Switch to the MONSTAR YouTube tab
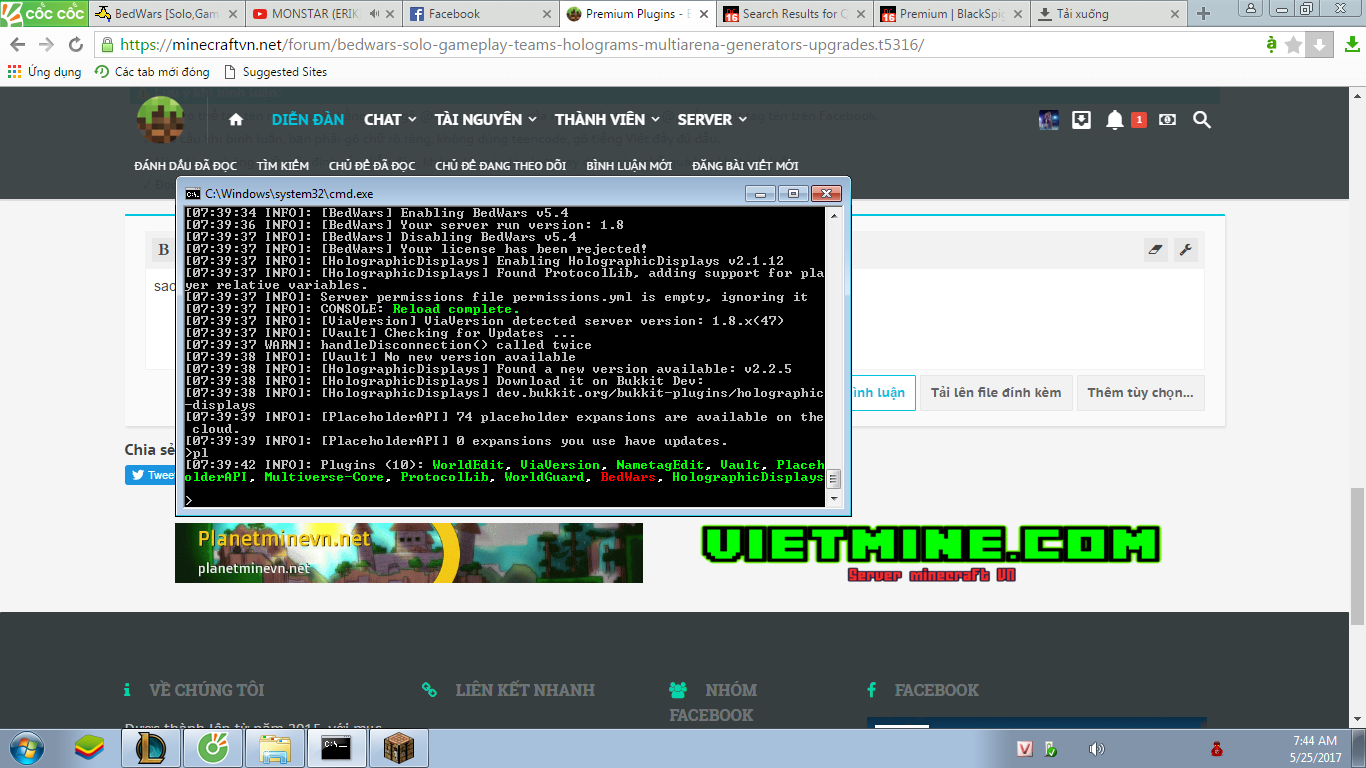This screenshot has width=1366, height=768. point(325,14)
